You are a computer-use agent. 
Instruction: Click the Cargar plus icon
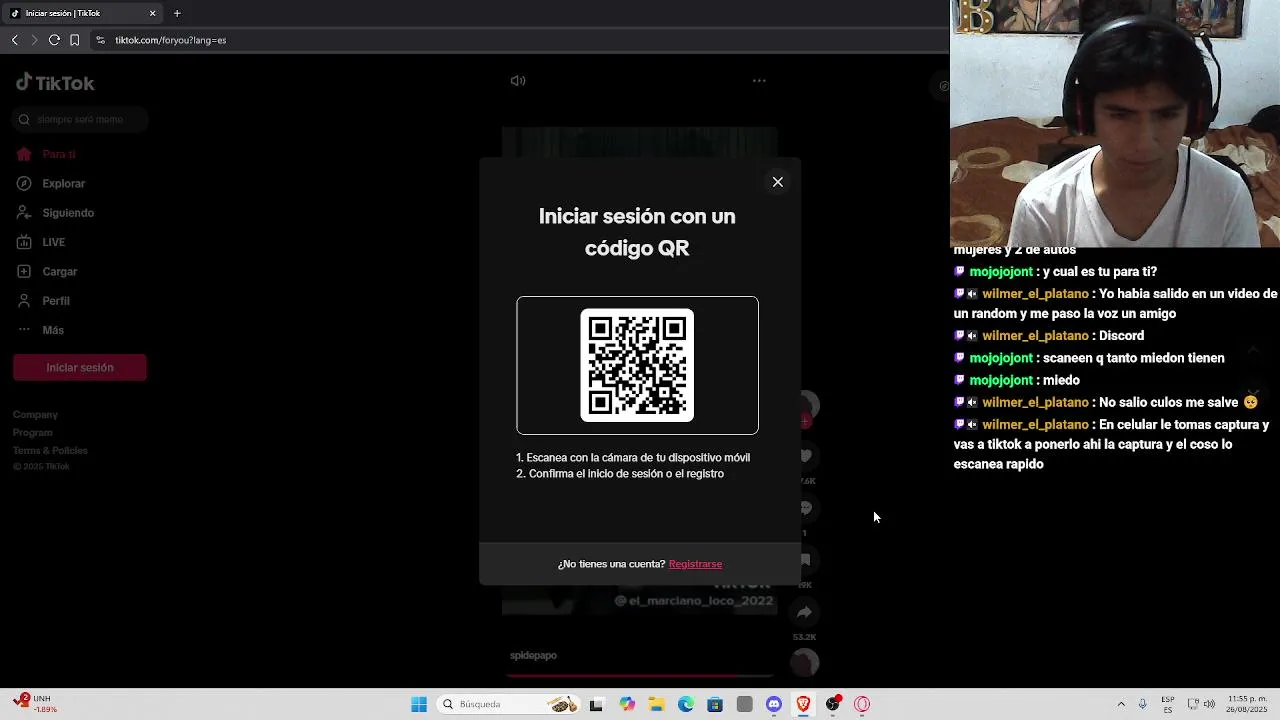point(24,272)
